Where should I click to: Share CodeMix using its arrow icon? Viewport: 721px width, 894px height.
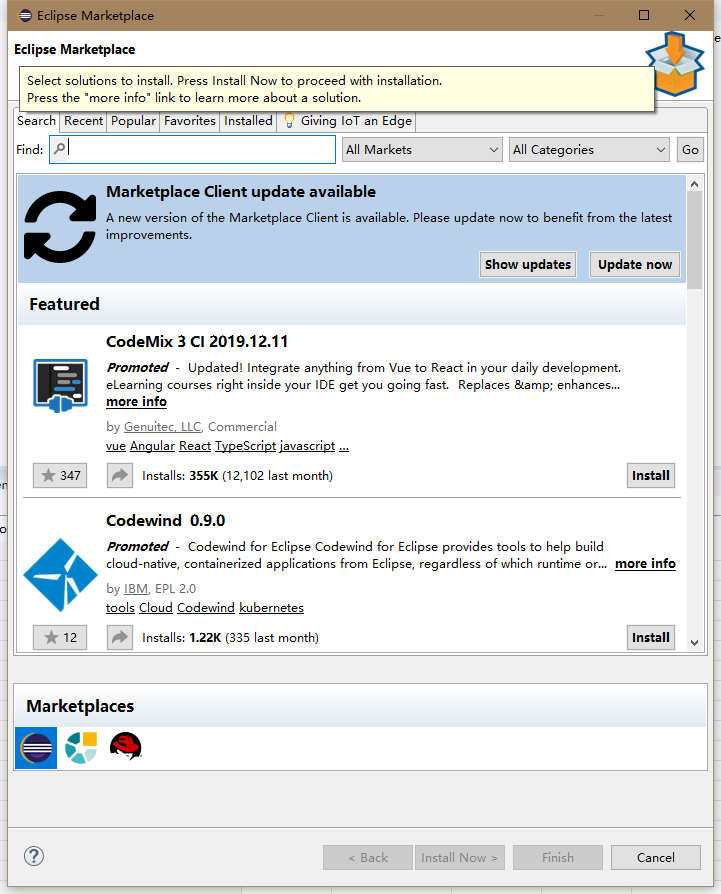point(120,476)
